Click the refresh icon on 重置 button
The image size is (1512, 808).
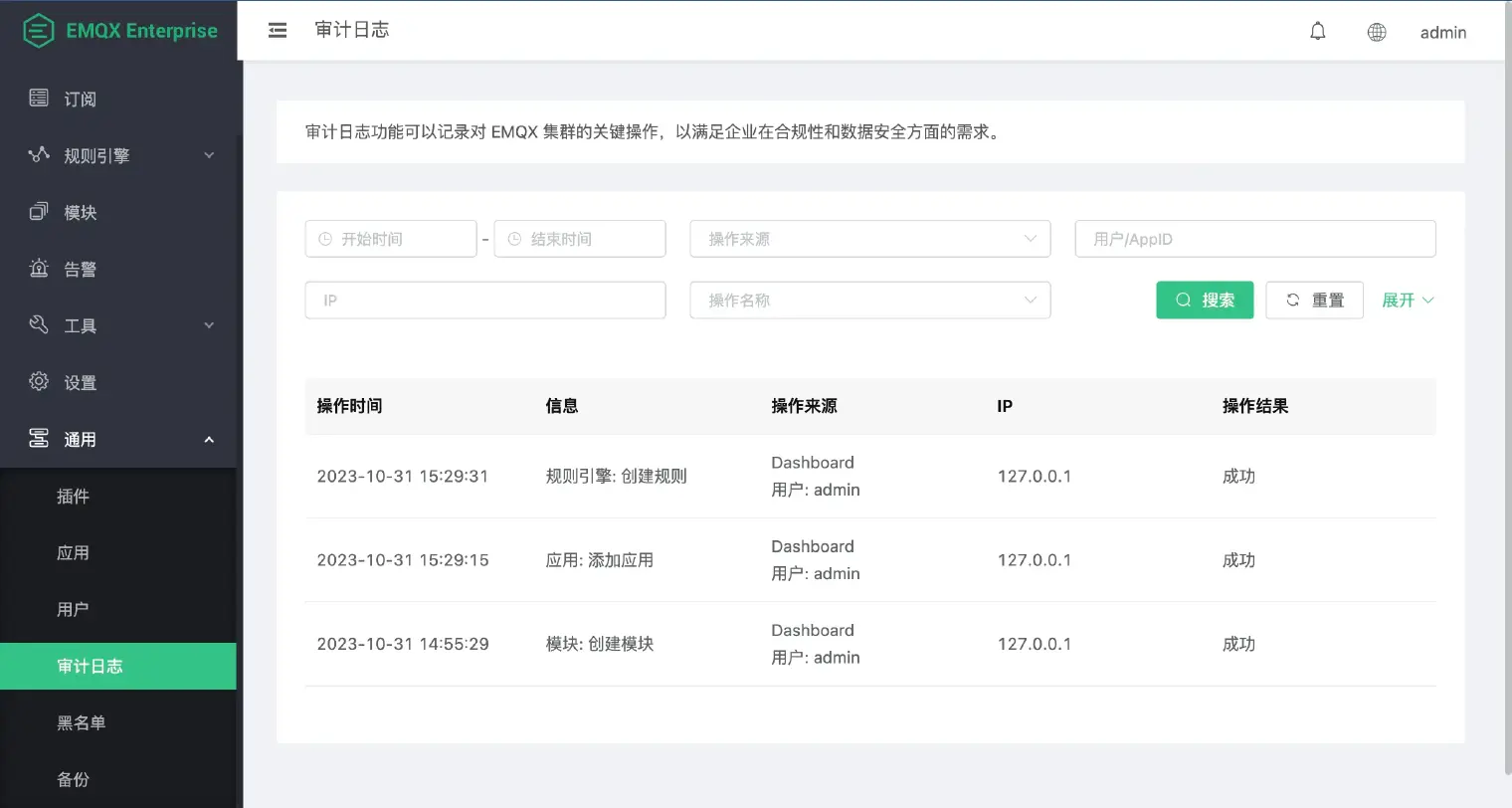pyautogui.click(x=1293, y=300)
